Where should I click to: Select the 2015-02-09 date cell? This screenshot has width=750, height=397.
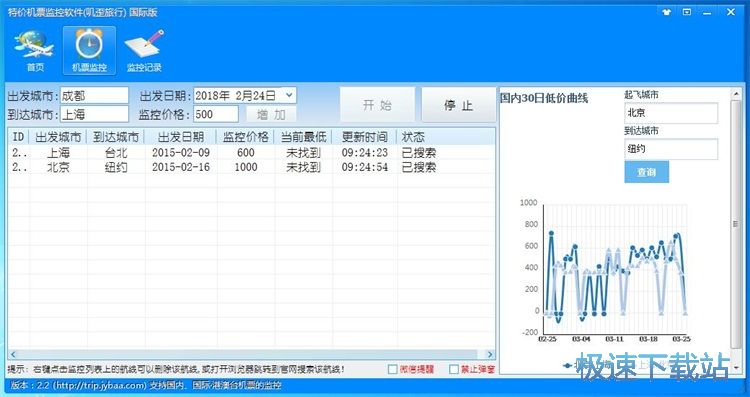pyautogui.click(x=180, y=153)
